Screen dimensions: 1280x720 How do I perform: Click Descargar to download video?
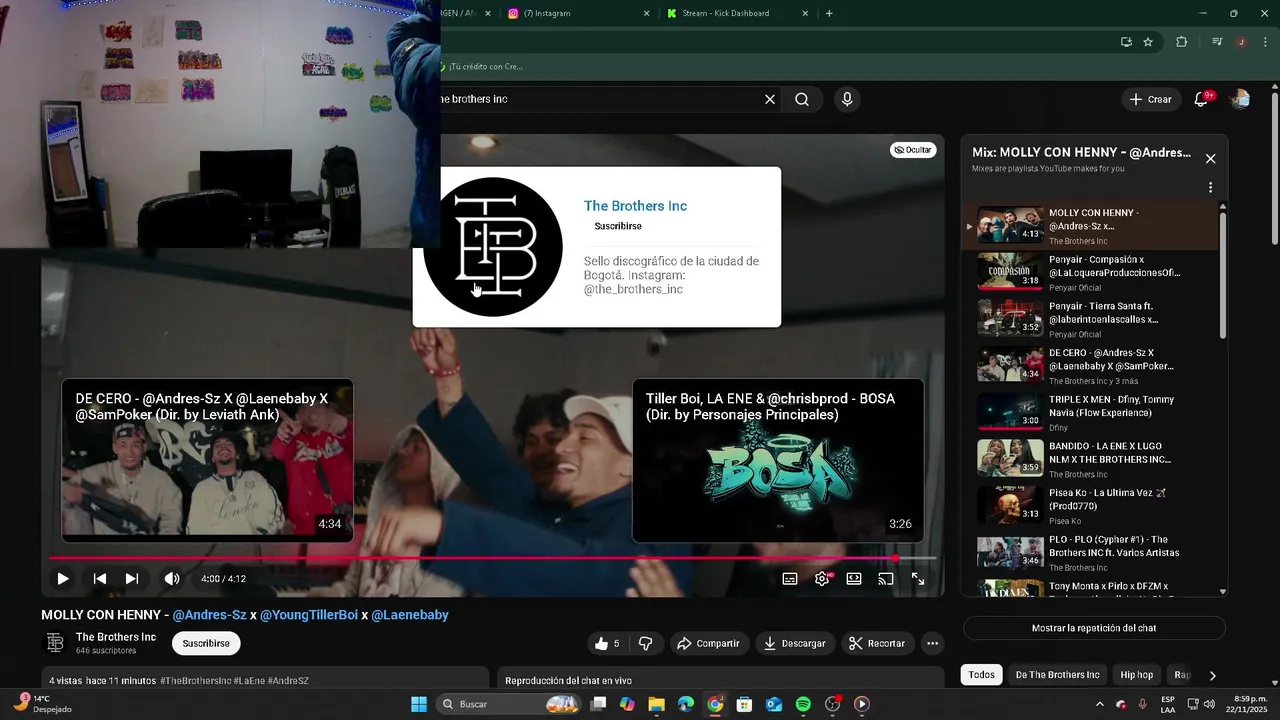[x=795, y=644]
